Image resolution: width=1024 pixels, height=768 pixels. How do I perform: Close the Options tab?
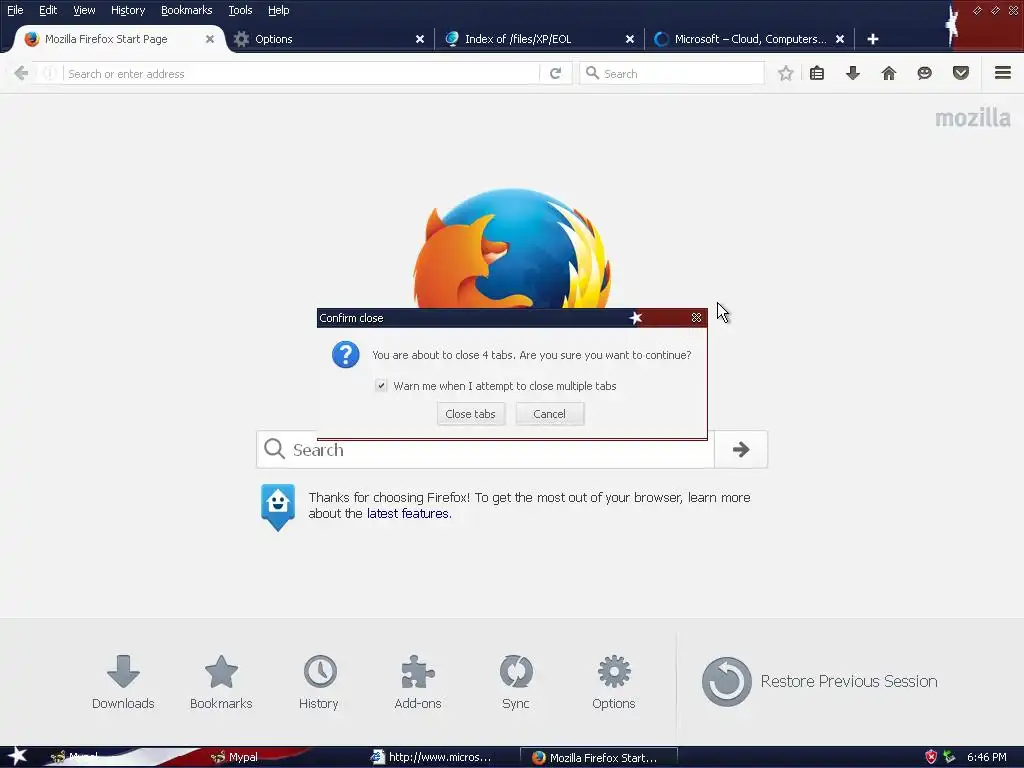[x=420, y=39]
